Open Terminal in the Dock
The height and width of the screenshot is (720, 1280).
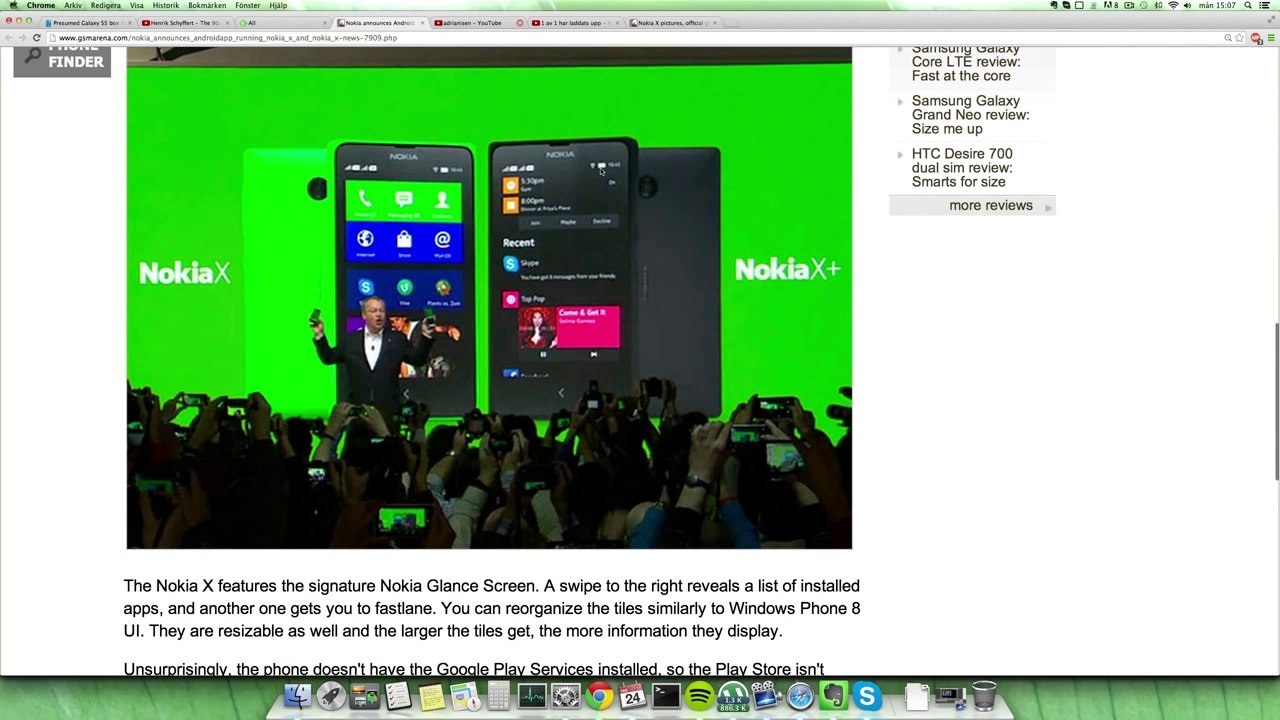[x=666, y=696]
